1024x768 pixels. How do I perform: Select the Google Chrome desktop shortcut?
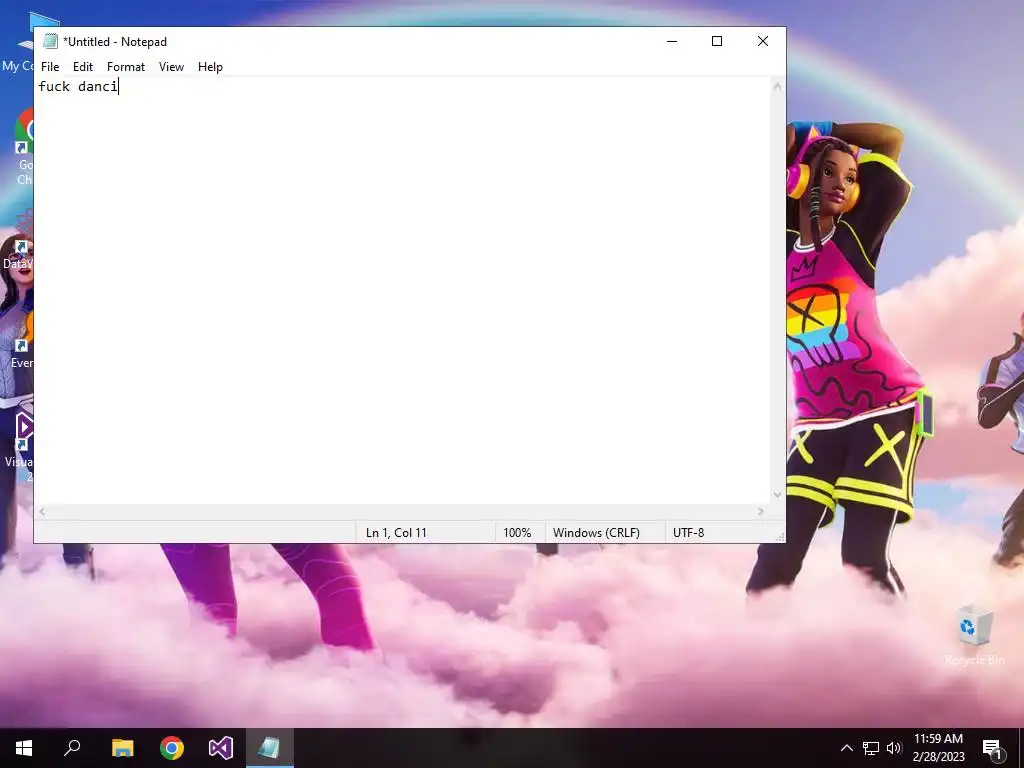click(25, 147)
